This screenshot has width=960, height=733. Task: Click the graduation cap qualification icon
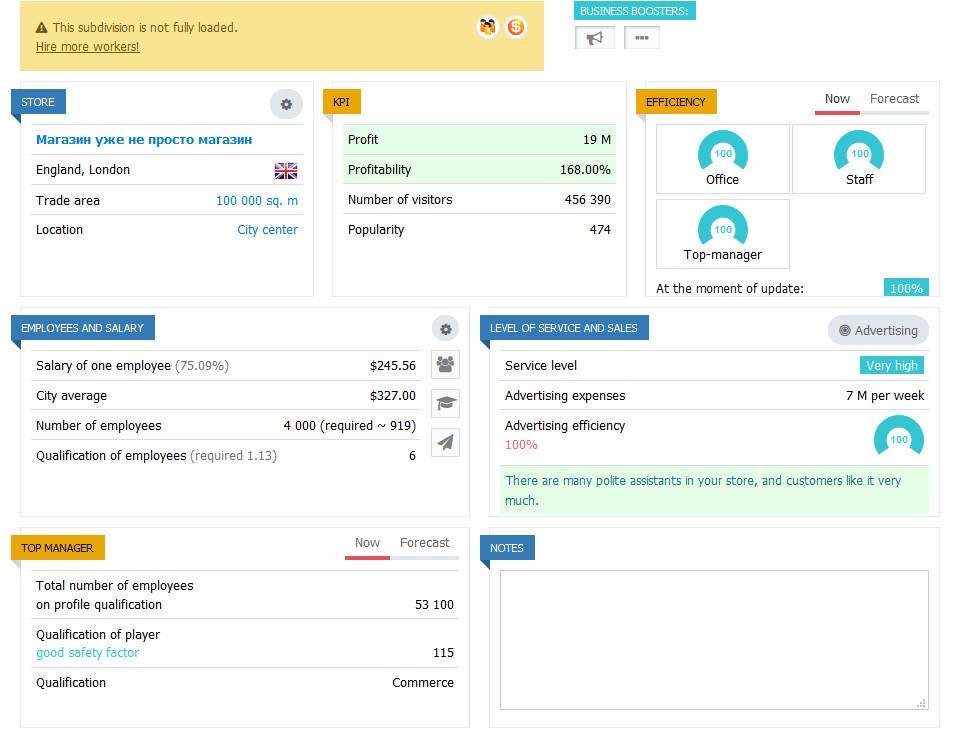pyautogui.click(x=445, y=403)
